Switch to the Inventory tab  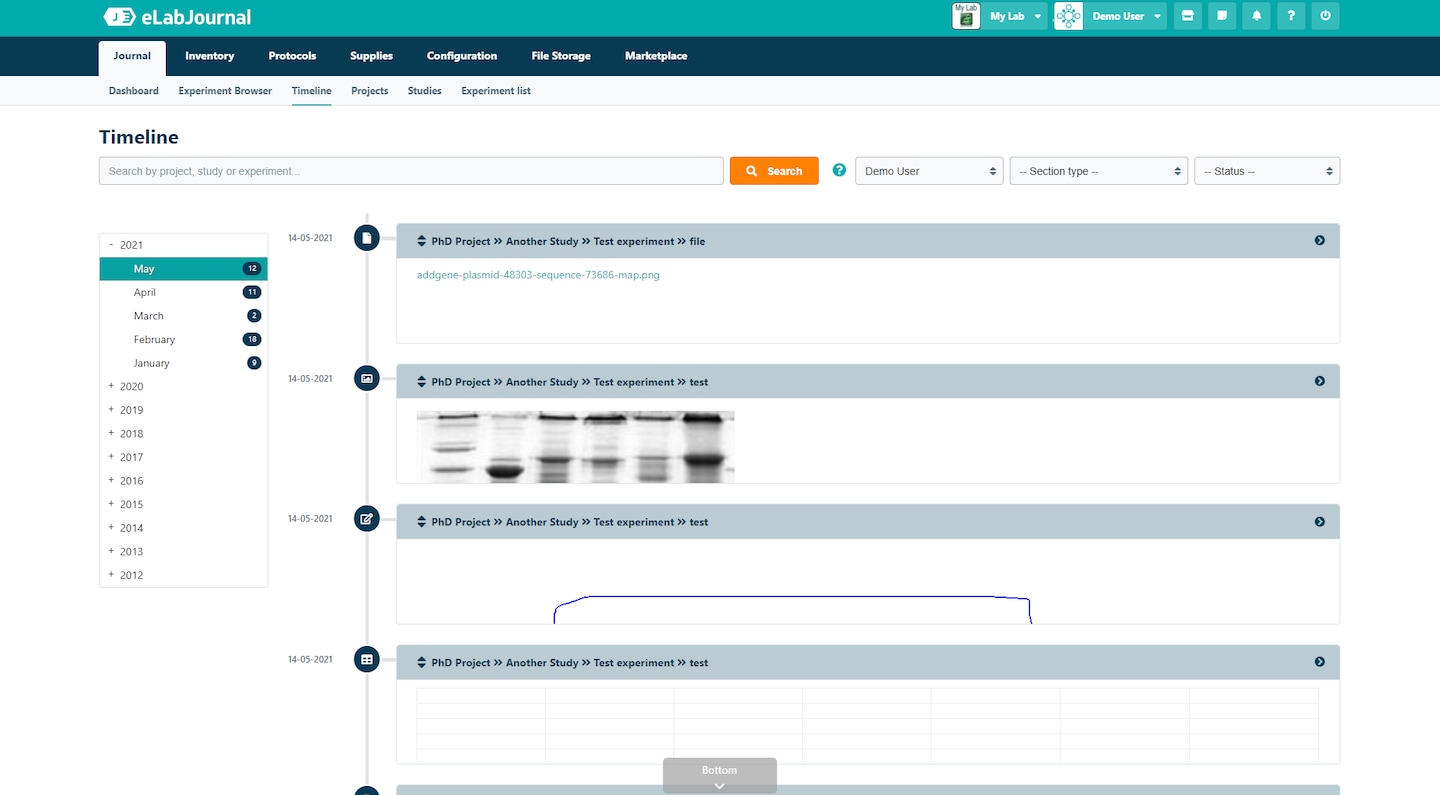pos(209,56)
